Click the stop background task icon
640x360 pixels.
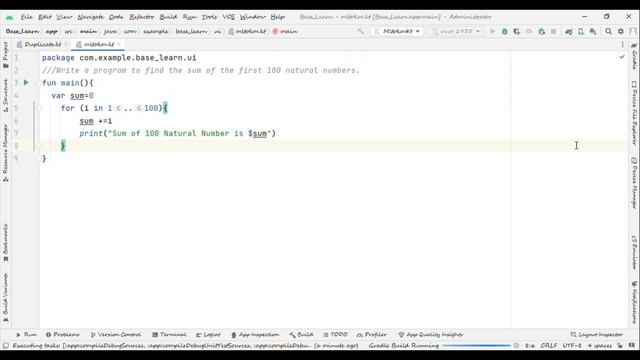tap(516, 346)
